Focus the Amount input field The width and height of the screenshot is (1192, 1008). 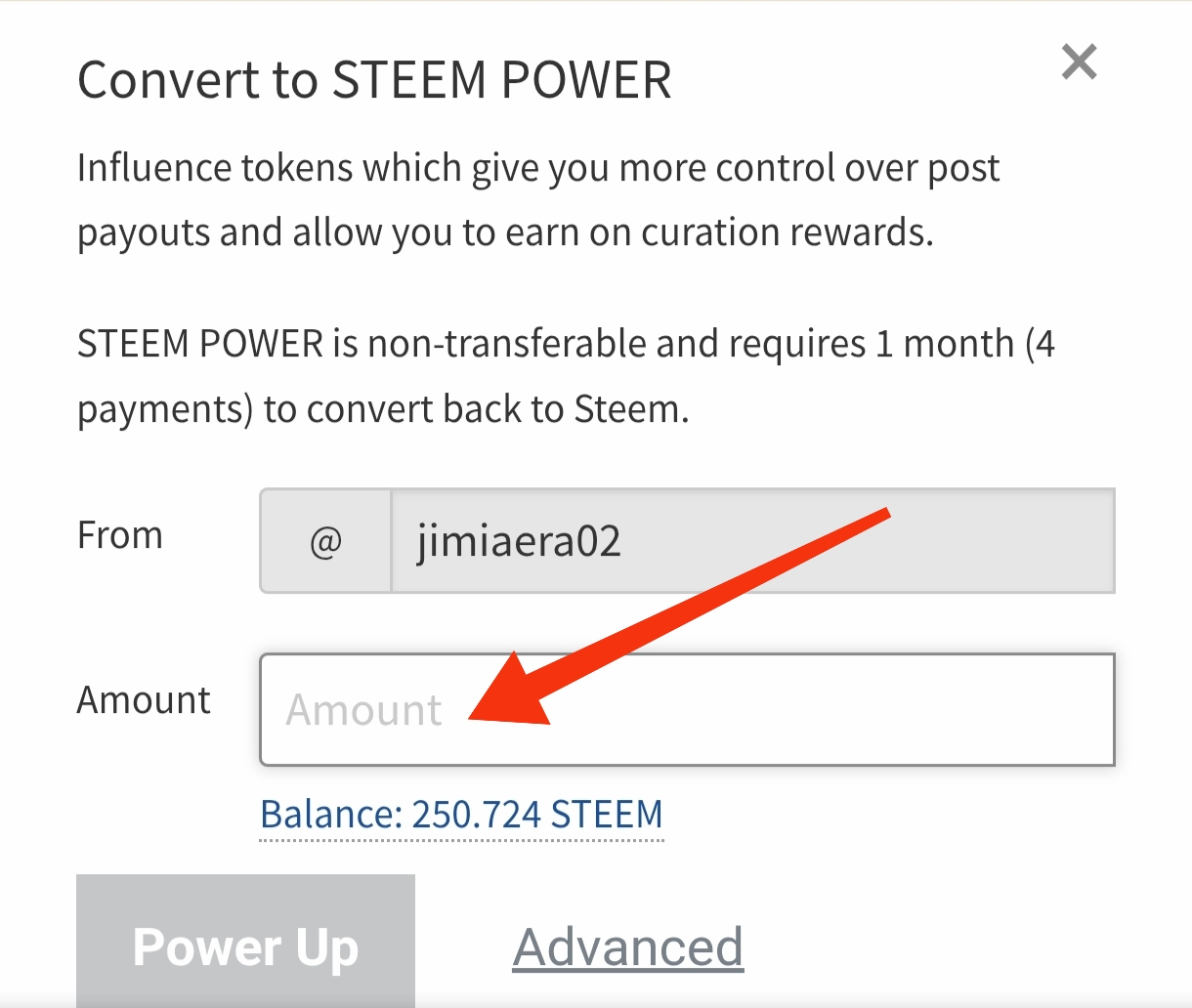[782, 710]
